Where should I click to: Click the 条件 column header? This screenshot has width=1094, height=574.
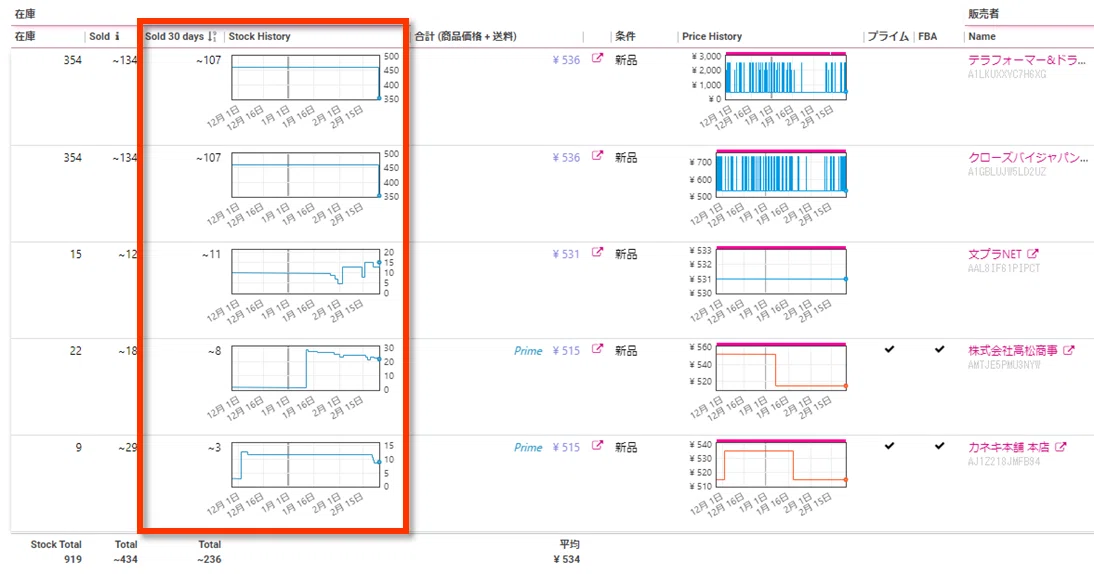625,36
